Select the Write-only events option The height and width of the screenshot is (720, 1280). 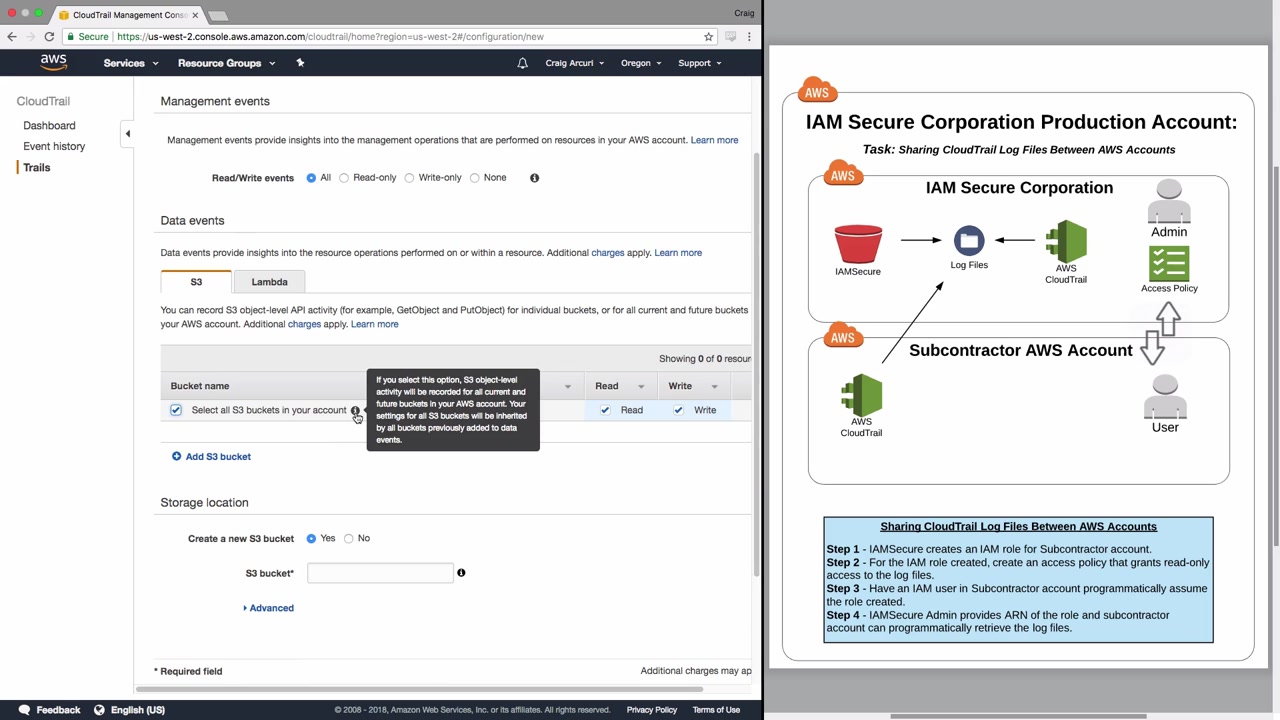click(409, 178)
